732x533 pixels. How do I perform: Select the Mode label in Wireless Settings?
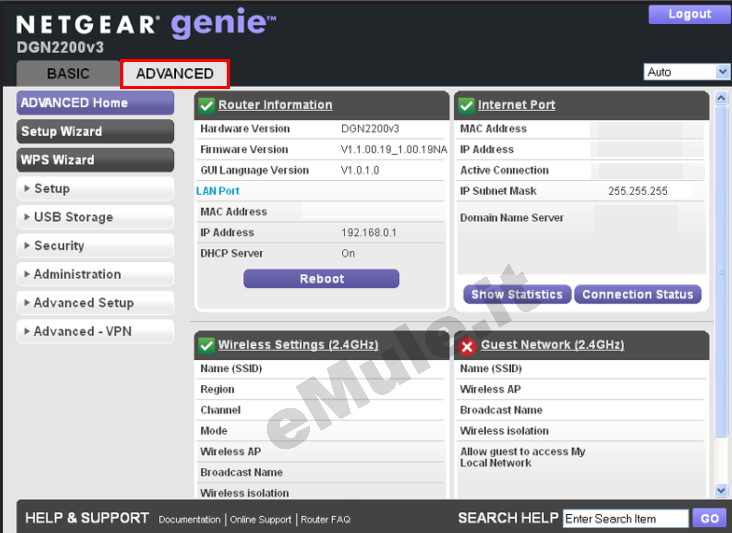214,431
